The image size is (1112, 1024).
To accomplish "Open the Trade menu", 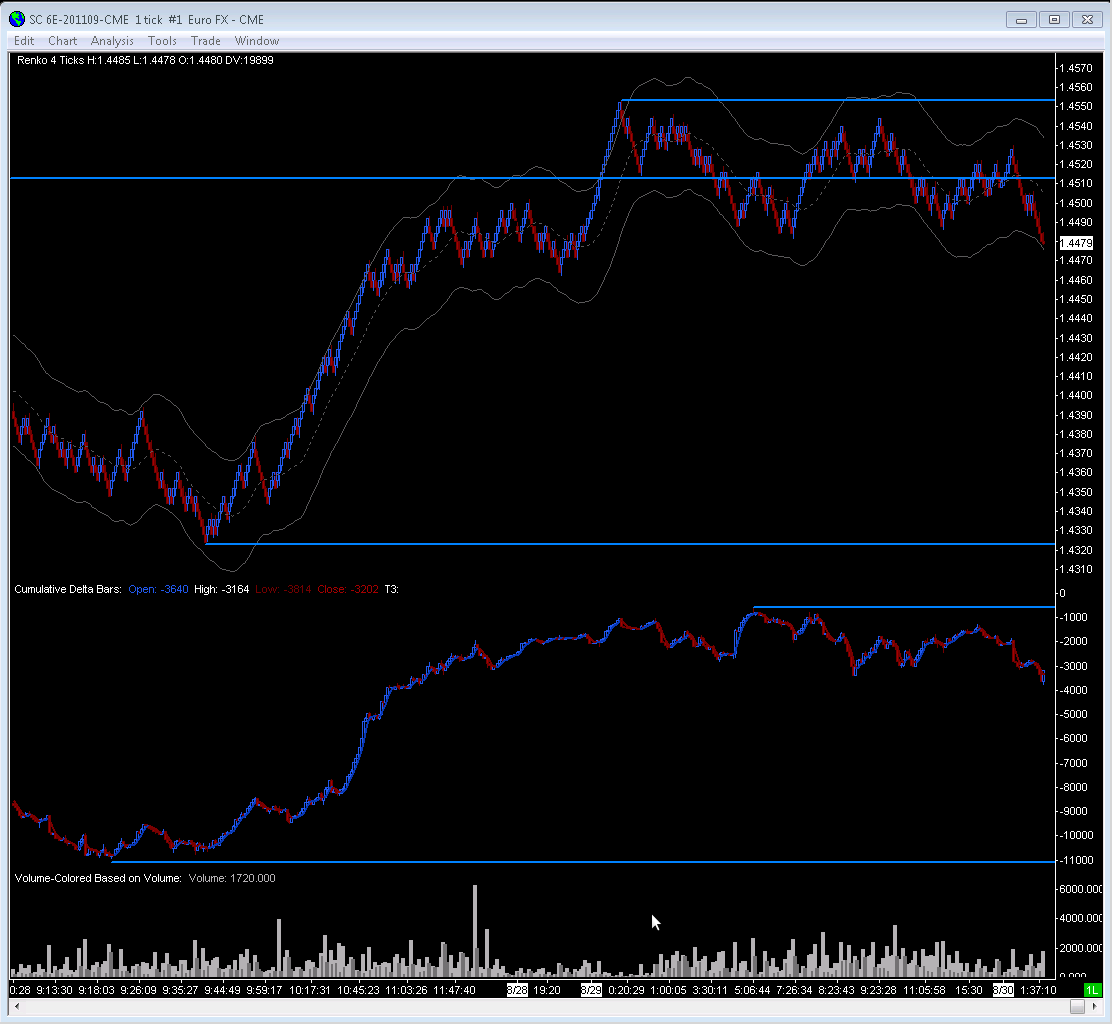I will click(206, 41).
